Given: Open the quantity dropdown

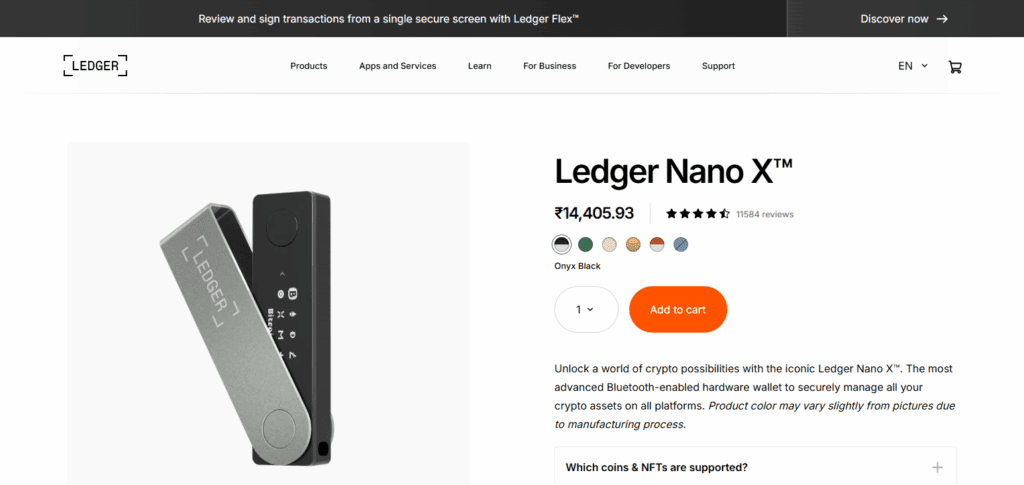Looking at the screenshot, I should click(586, 310).
